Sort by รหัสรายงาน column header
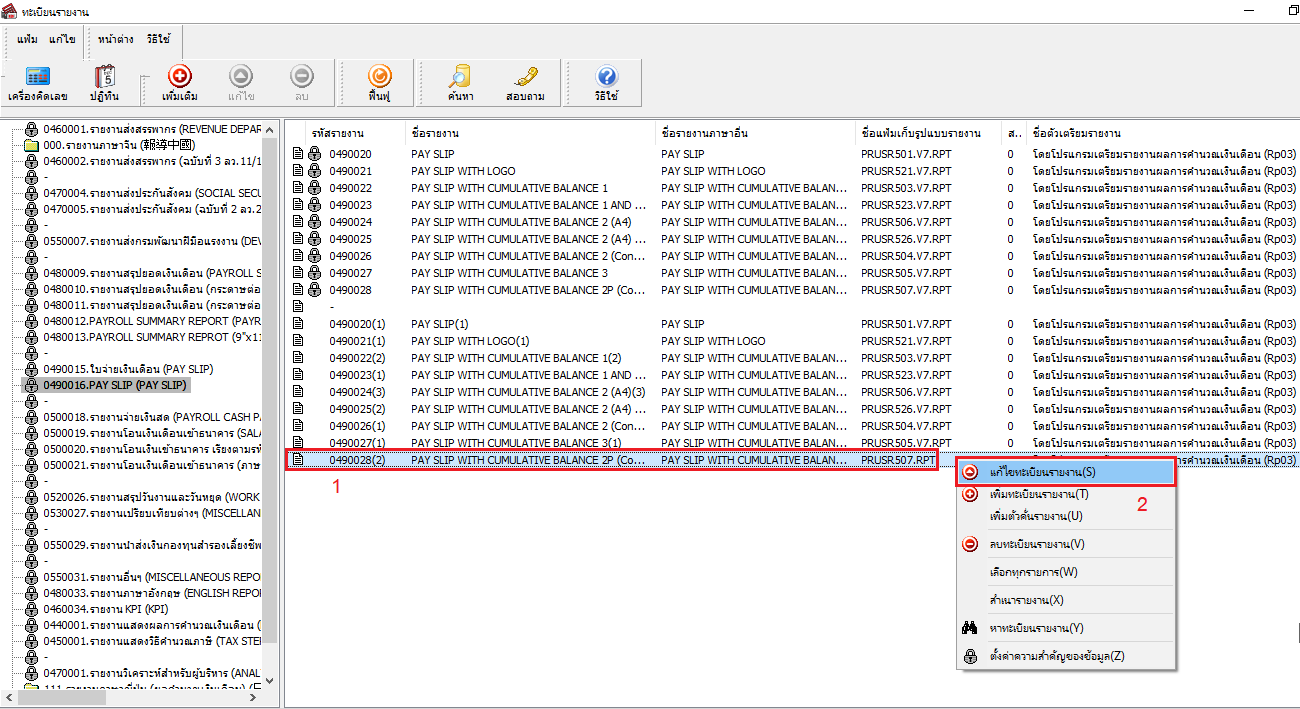1300x709 pixels. [x=337, y=133]
